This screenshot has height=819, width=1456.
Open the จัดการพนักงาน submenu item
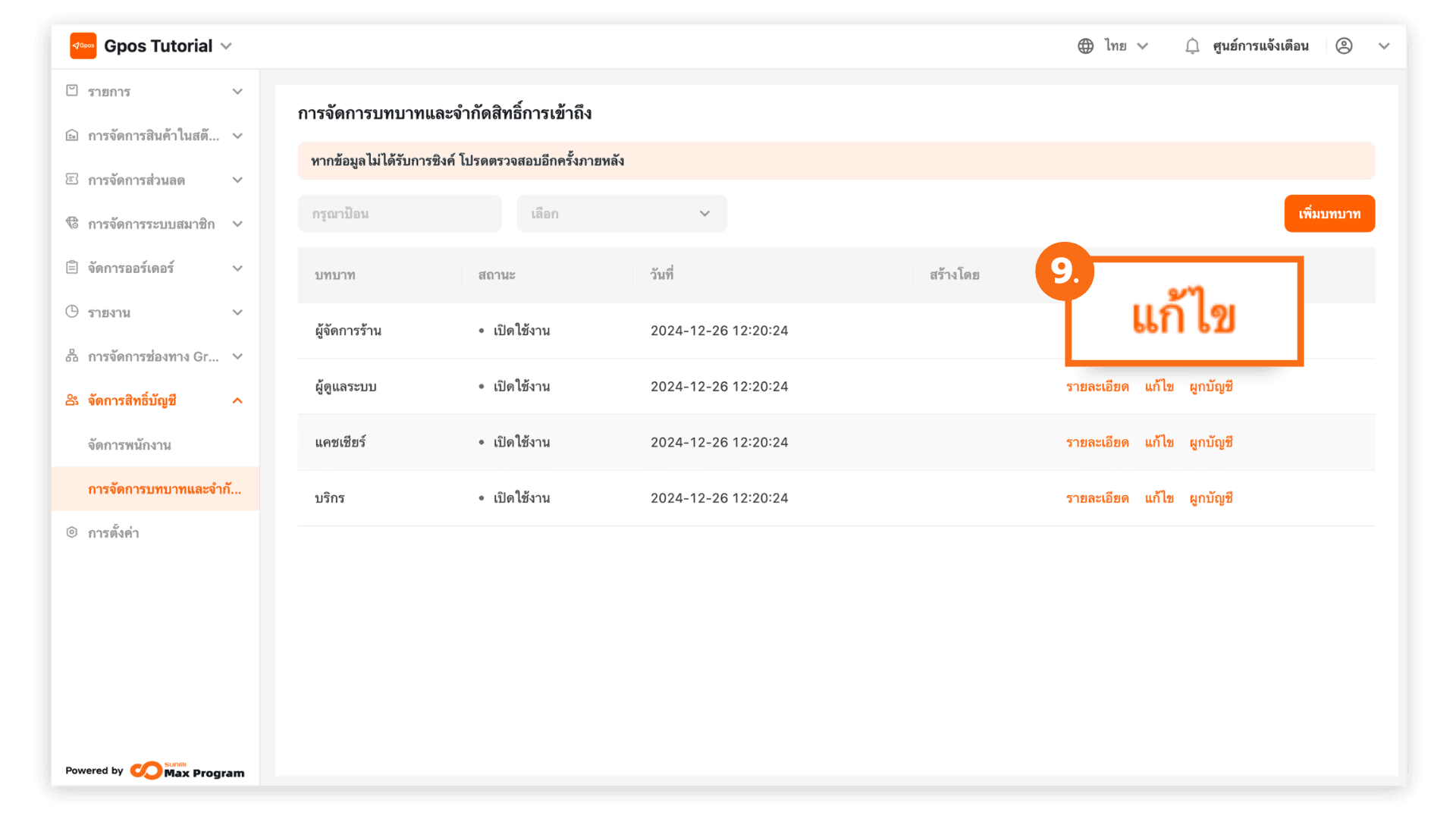(x=130, y=445)
